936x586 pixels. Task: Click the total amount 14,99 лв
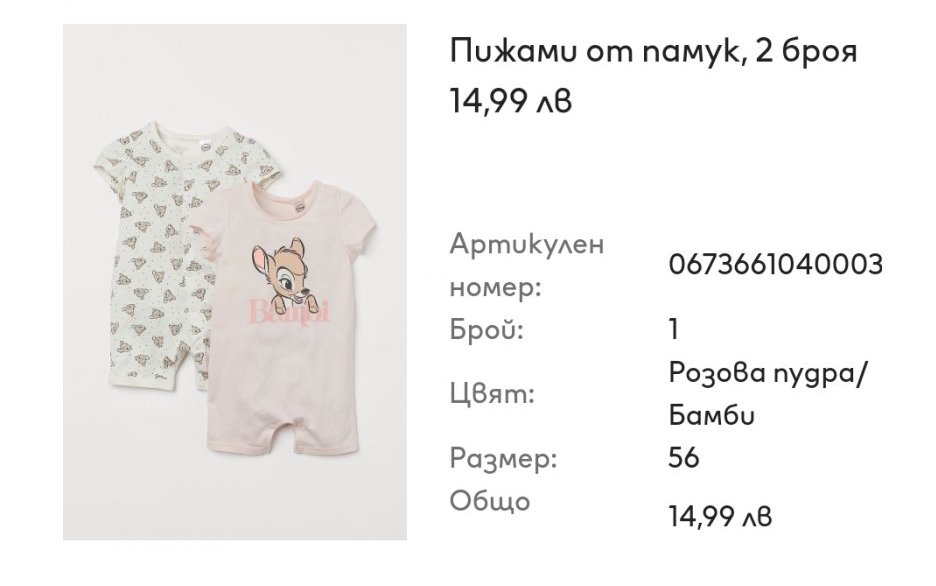(x=720, y=518)
